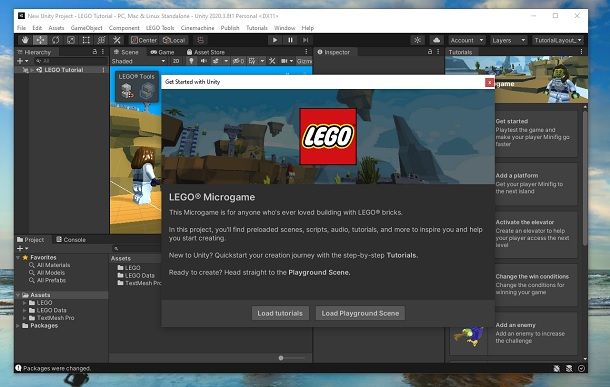Click the Load tutorials button

[x=280, y=313]
